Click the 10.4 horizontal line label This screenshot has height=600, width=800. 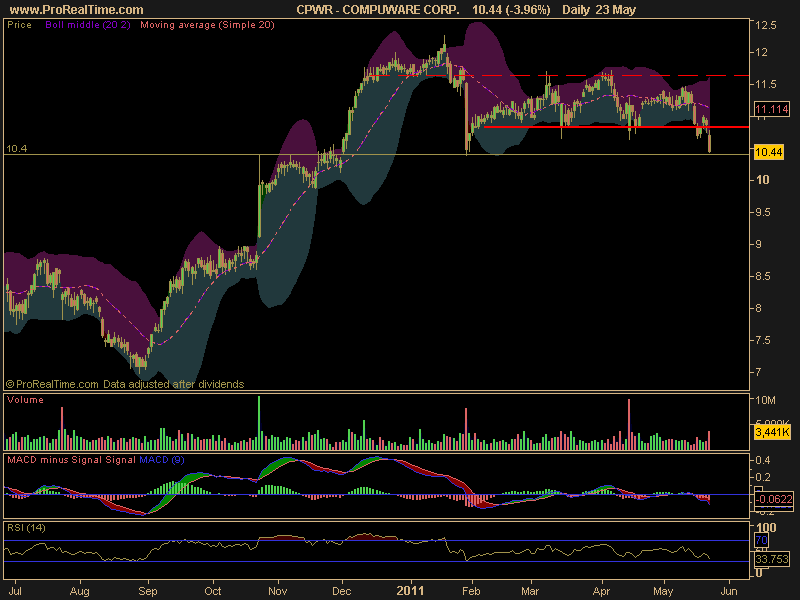16,148
